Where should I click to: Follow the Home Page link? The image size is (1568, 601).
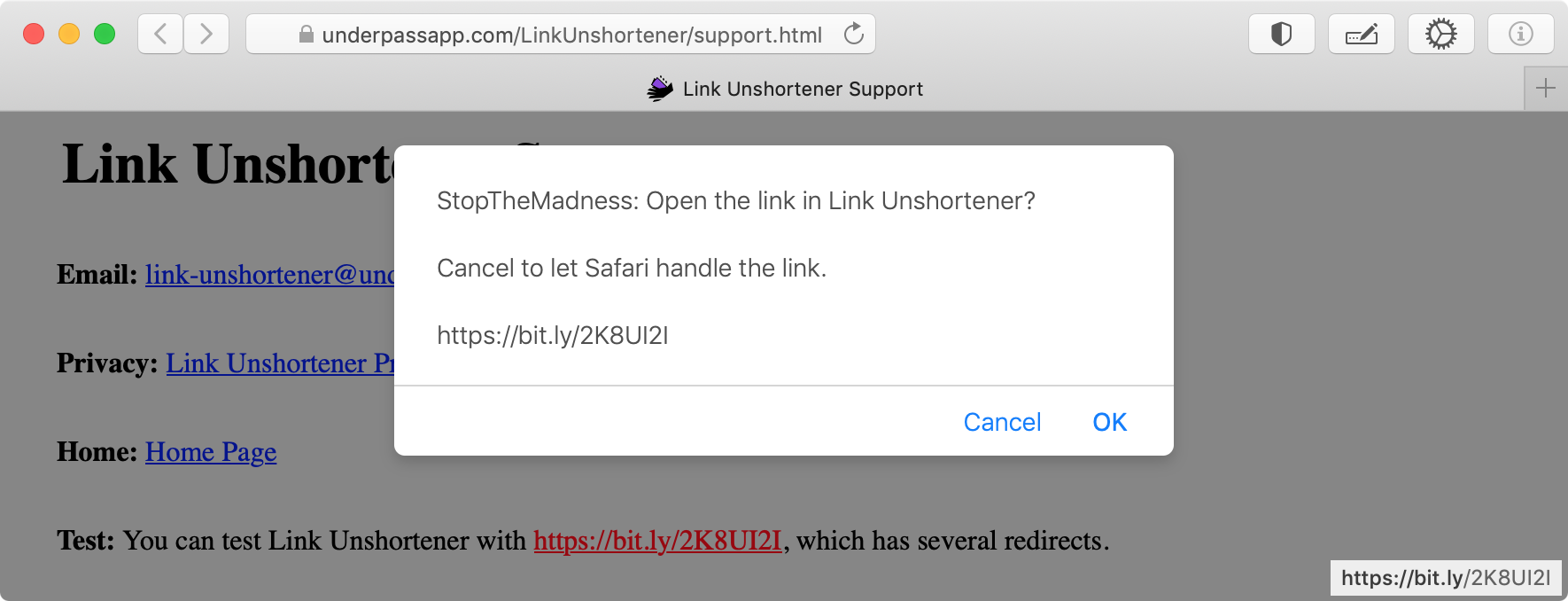tap(211, 452)
